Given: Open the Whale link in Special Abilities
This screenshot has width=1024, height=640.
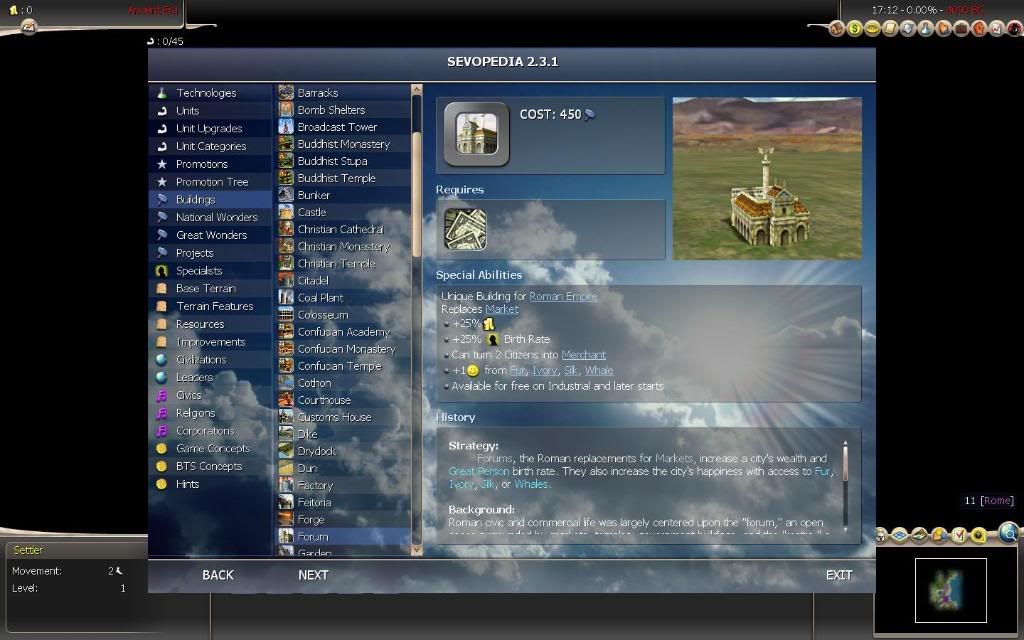Looking at the screenshot, I should pyautogui.click(x=599, y=370).
